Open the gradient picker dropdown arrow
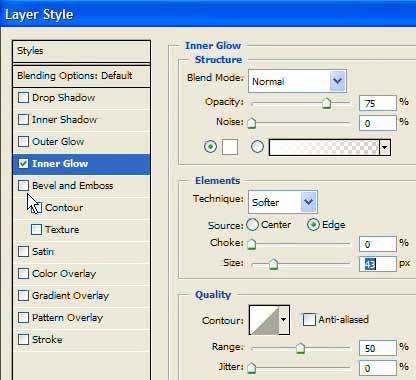 pos(385,147)
